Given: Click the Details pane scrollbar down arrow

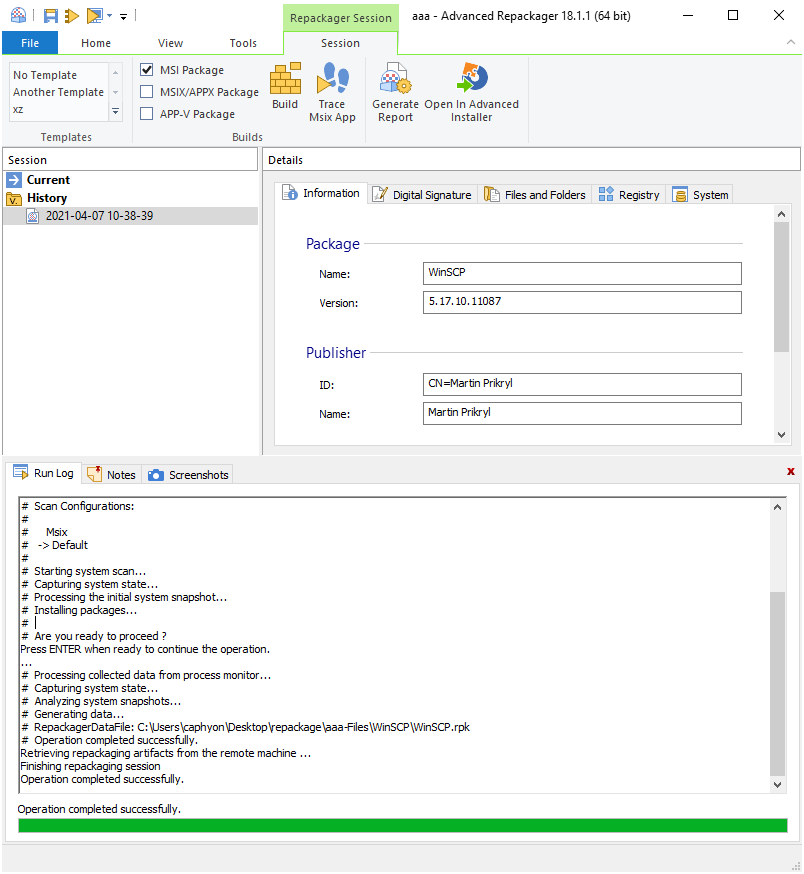Looking at the screenshot, I should (x=781, y=435).
